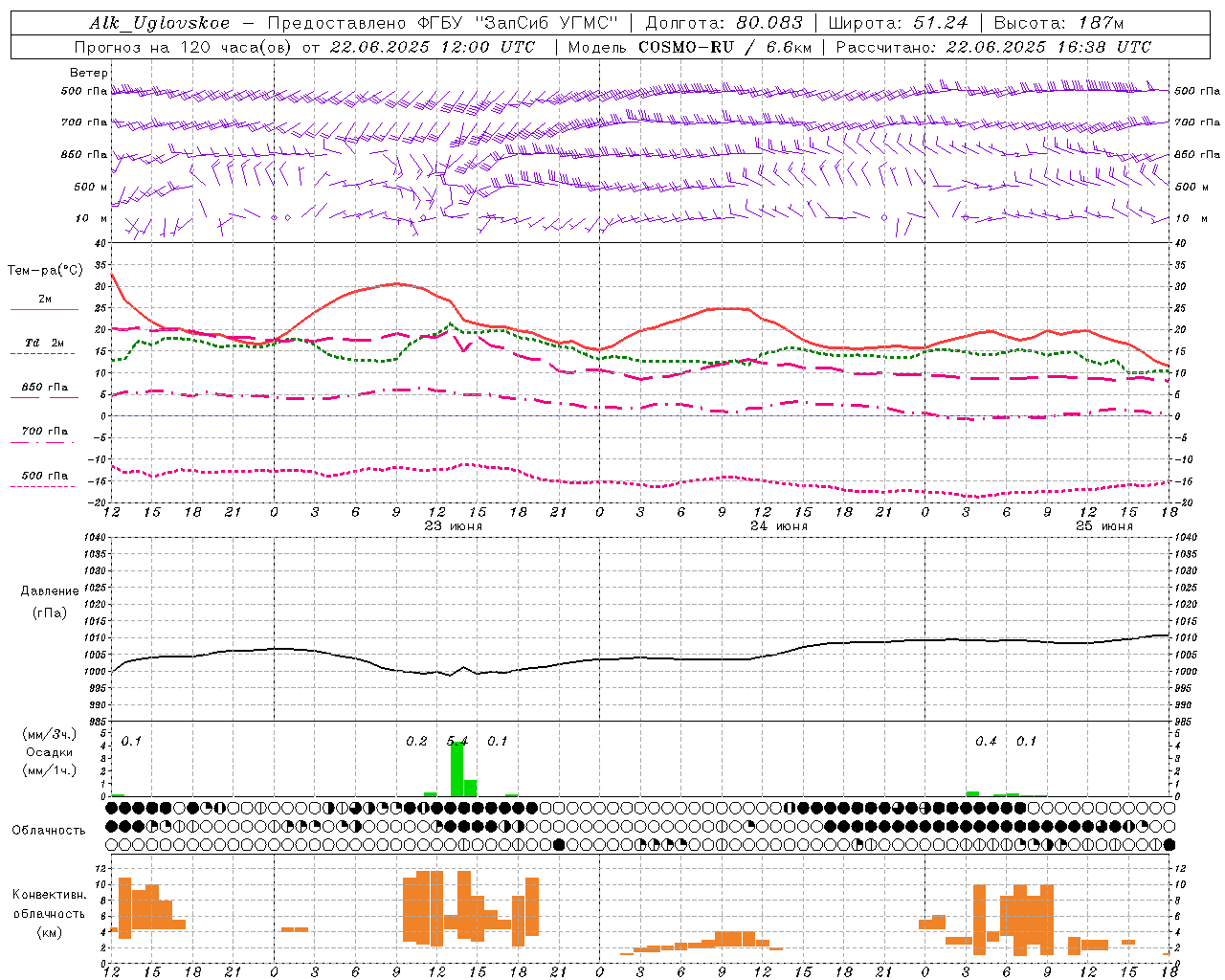The image size is (1225, 980).
Task: Click the Ветер wind panel label
Action: (89, 73)
